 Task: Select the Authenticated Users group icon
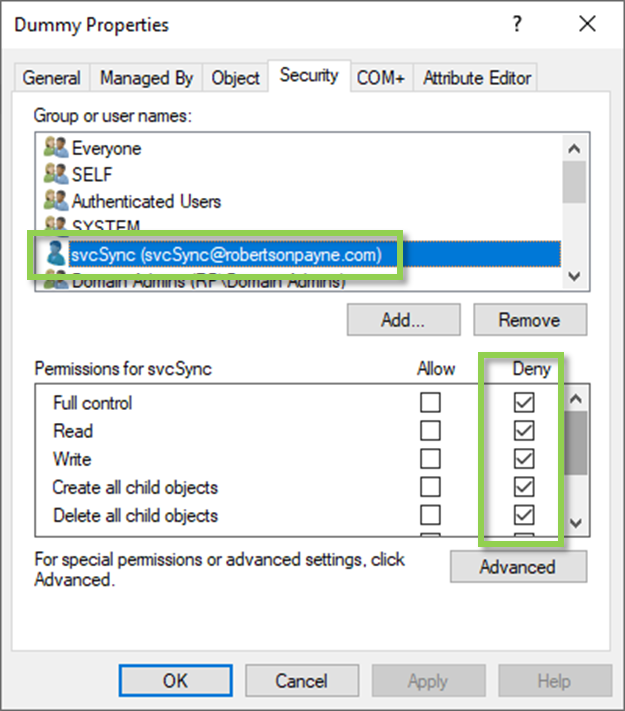[56, 200]
